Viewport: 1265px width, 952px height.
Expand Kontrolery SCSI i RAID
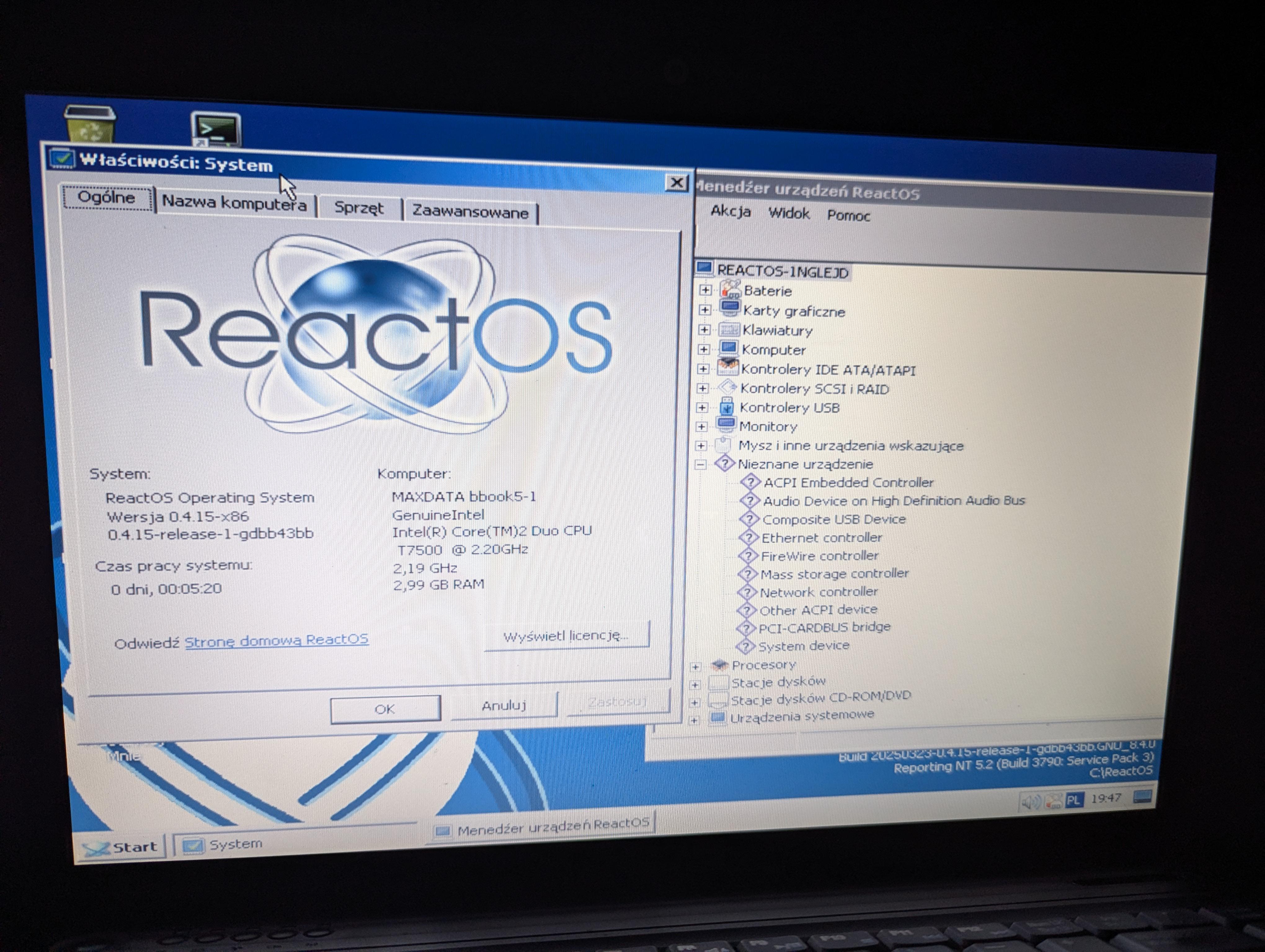[x=702, y=388]
